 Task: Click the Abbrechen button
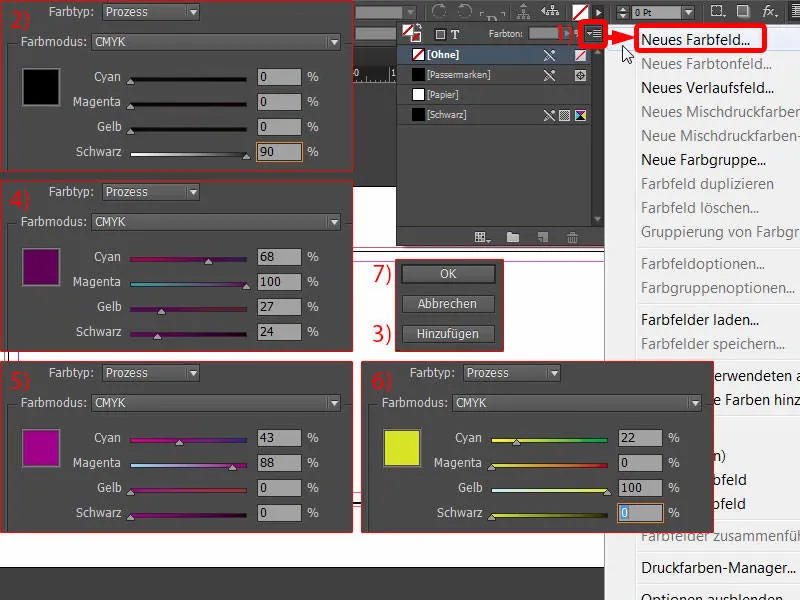pyautogui.click(x=448, y=304)
